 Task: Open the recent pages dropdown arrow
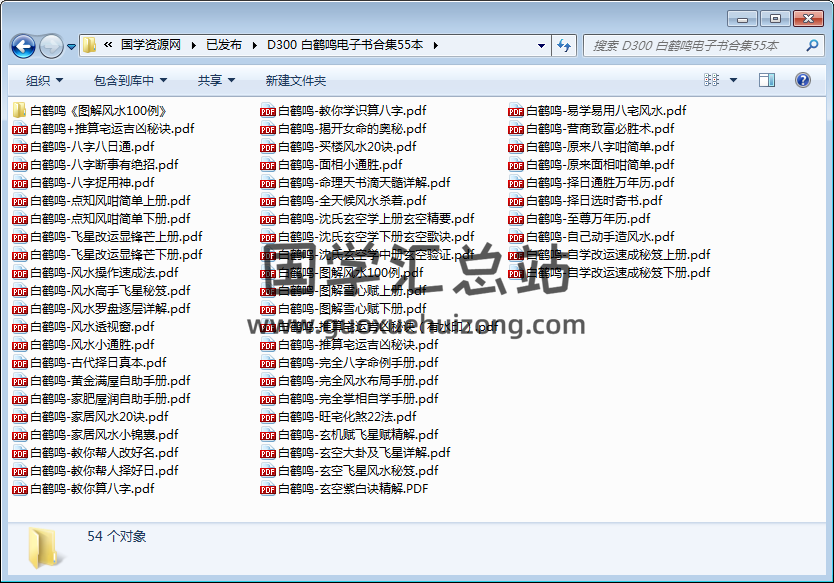(x=71, y=46)
